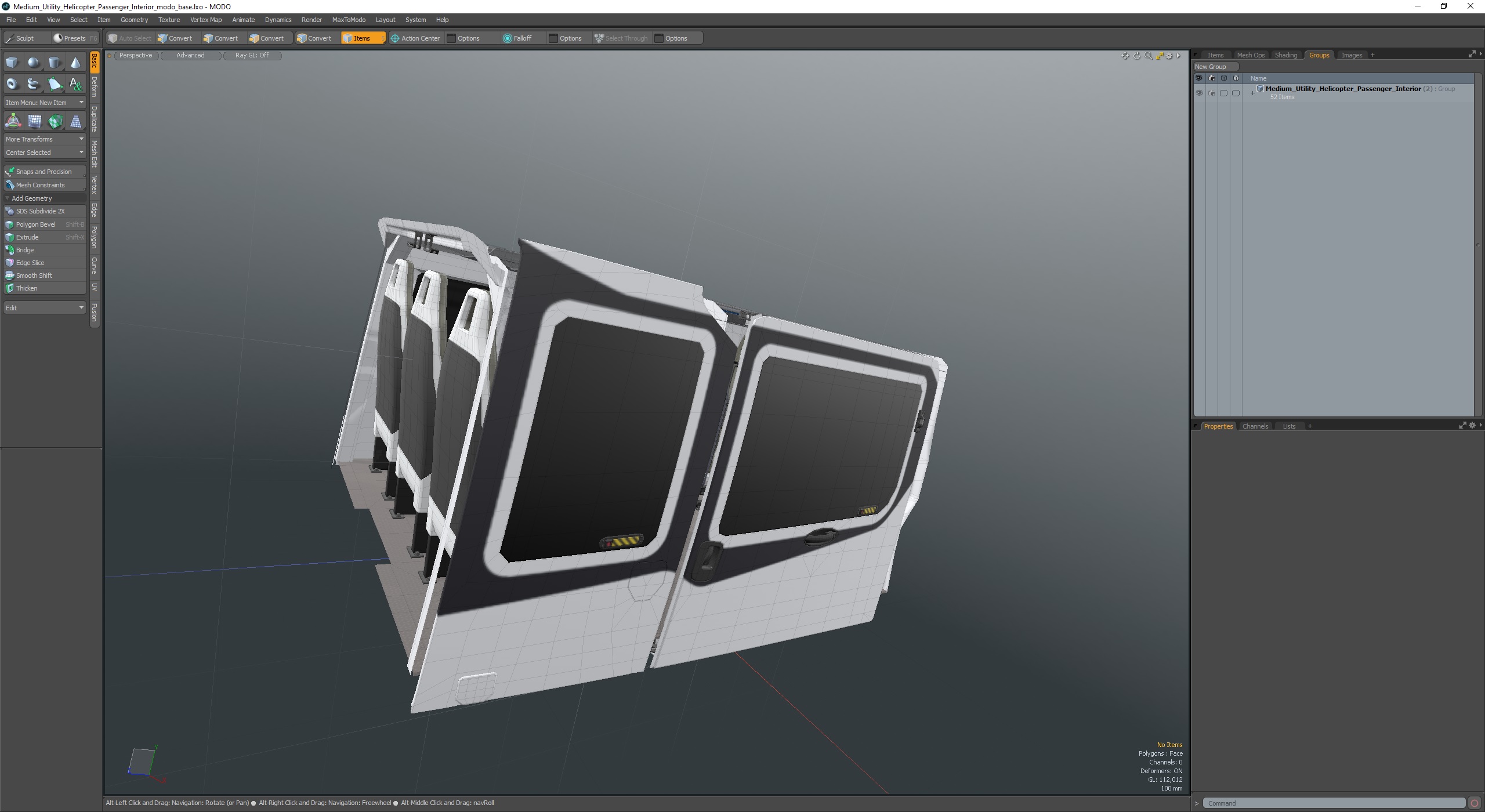Click the Polygon Bevel tool
1485x812 pixels.
(36, 224)
